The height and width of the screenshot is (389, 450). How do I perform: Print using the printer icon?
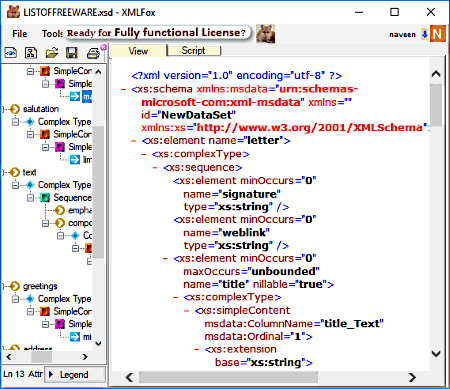click(x=93, y=53)
